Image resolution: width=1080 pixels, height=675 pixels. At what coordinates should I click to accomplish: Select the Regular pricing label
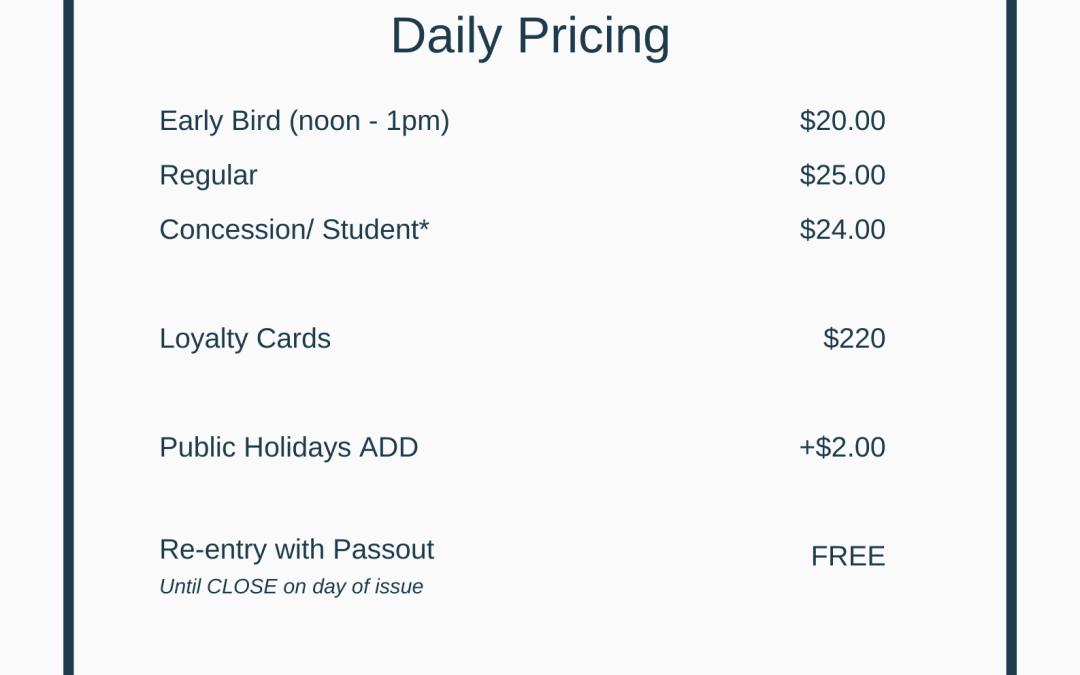(208, 175)
